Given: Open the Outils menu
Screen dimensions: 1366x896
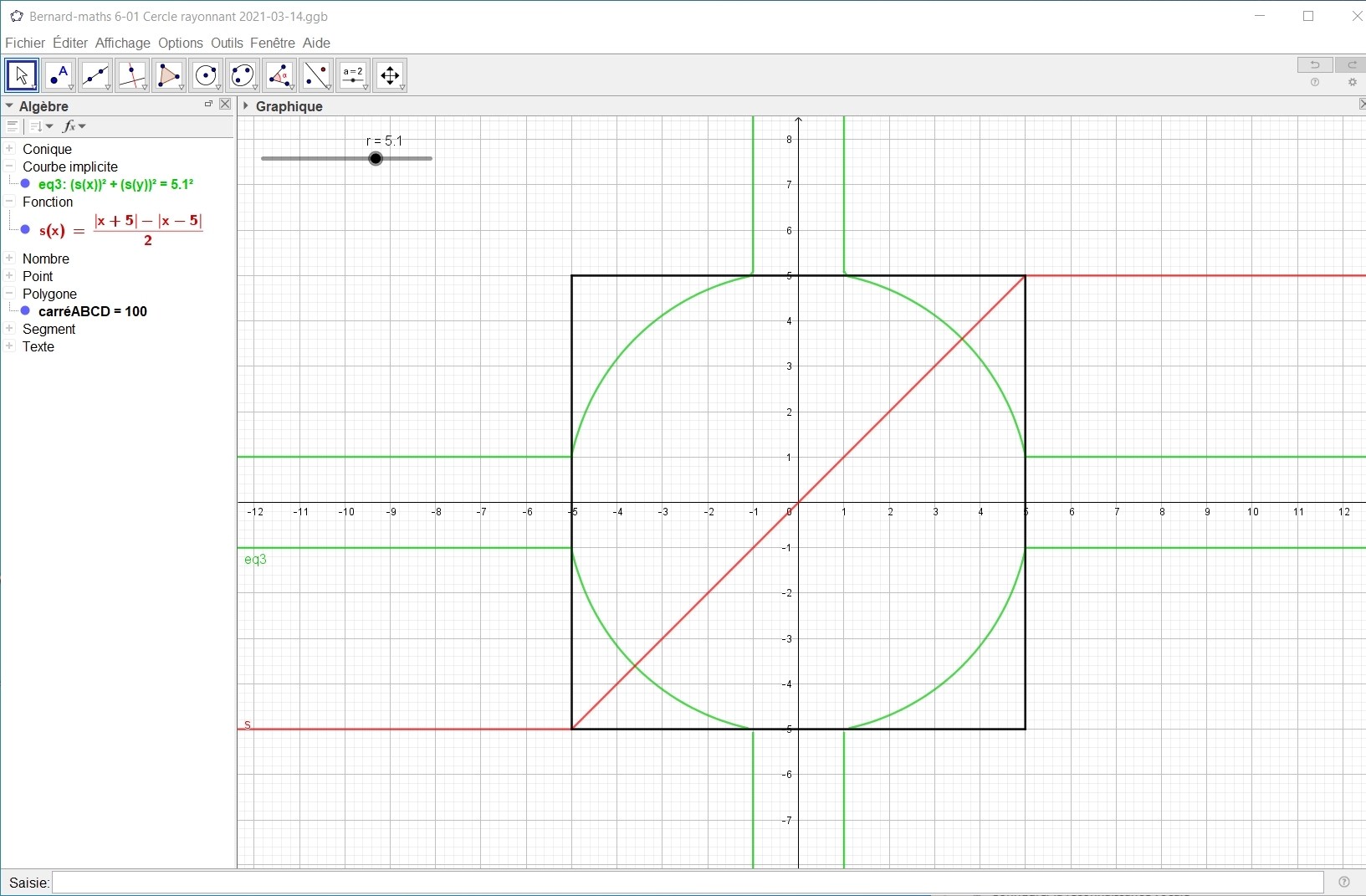Looking at the screenshot, I should (x=228, y=43).
